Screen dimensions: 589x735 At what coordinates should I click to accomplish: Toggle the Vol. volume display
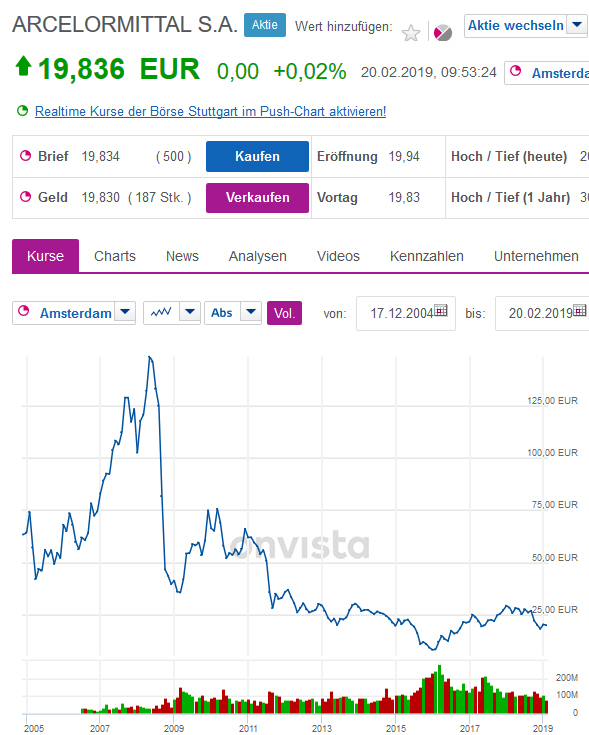pyautogui.click(x=284, y=313)
